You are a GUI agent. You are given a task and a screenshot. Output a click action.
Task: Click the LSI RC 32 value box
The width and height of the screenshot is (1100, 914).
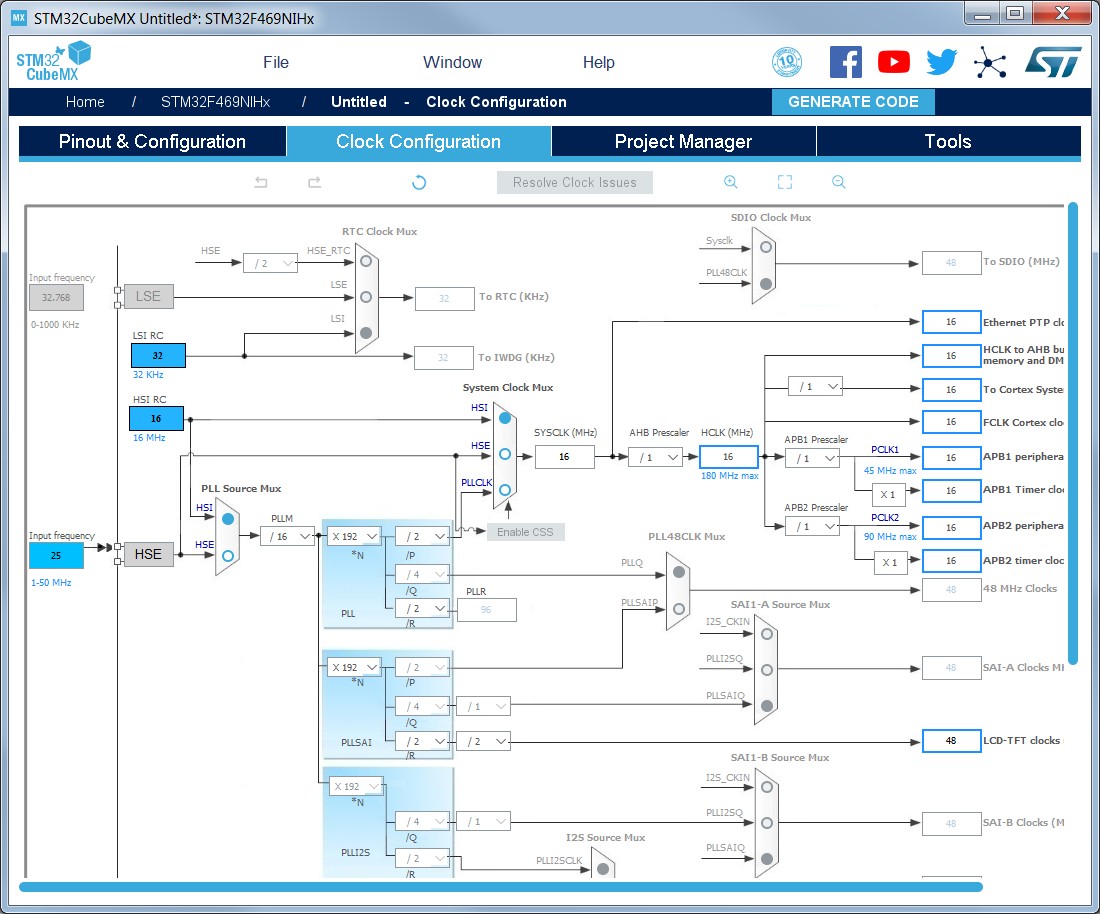[159, 356]
